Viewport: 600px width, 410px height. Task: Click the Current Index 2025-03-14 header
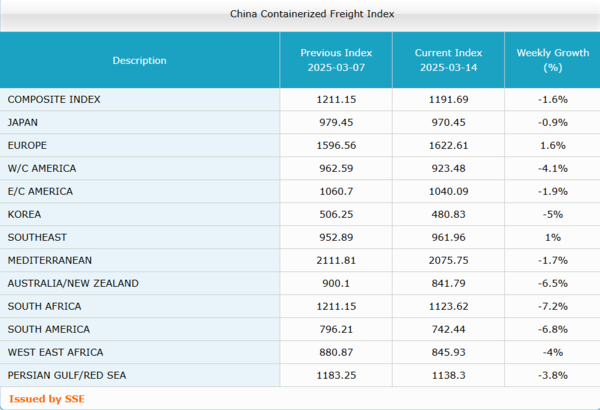[x=449, y=60]
